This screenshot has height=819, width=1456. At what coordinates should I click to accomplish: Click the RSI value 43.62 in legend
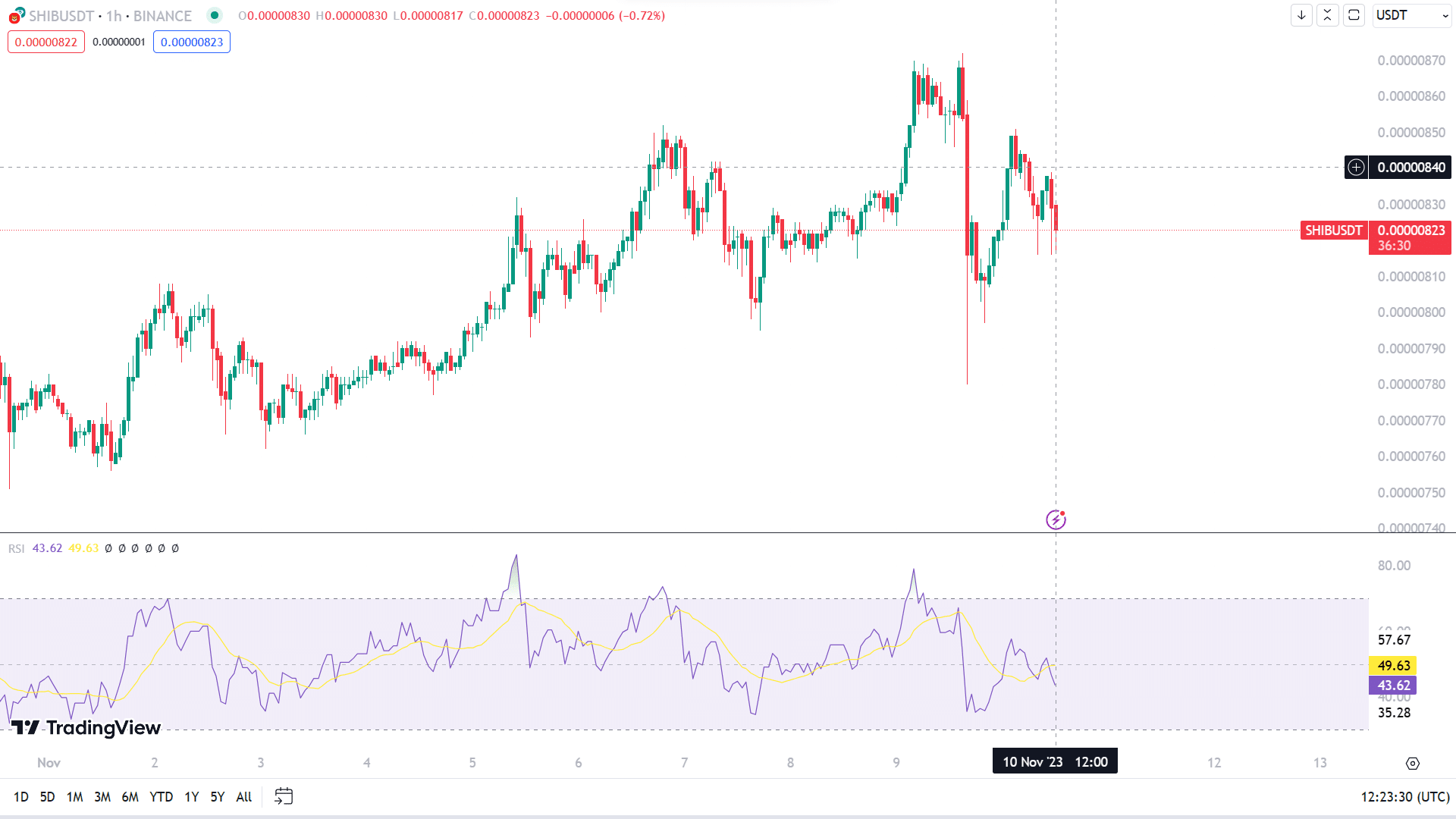[47, 548]
